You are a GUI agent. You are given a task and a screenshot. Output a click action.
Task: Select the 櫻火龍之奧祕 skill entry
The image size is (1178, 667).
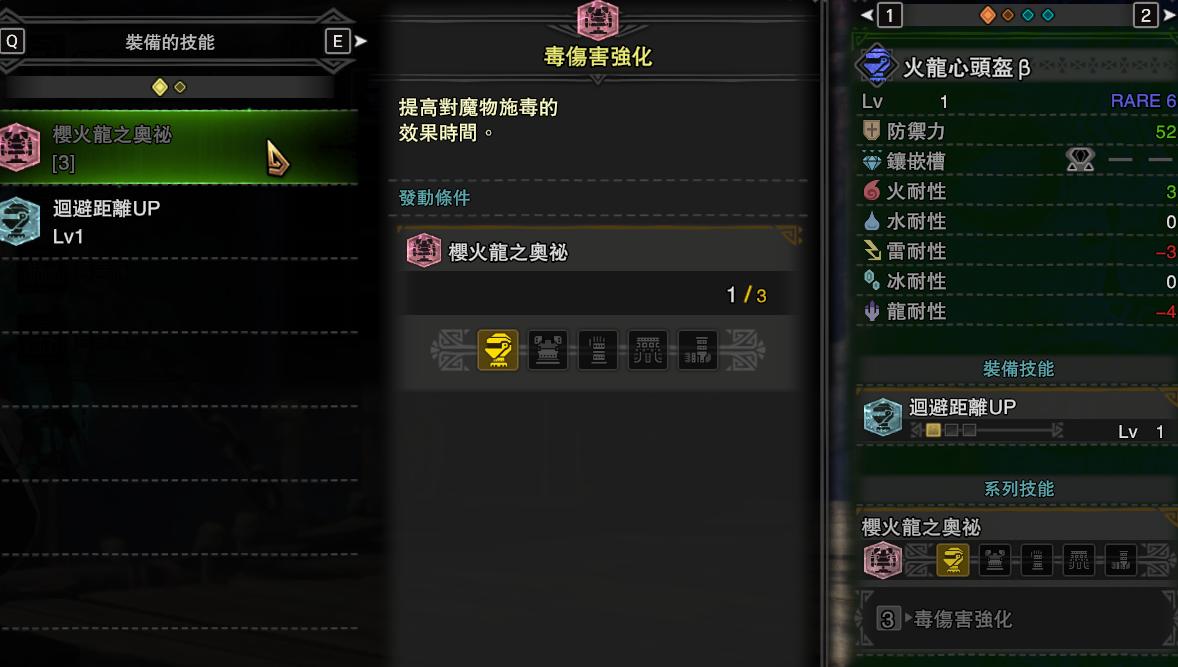pyautogui.click(x=179, y=147)
